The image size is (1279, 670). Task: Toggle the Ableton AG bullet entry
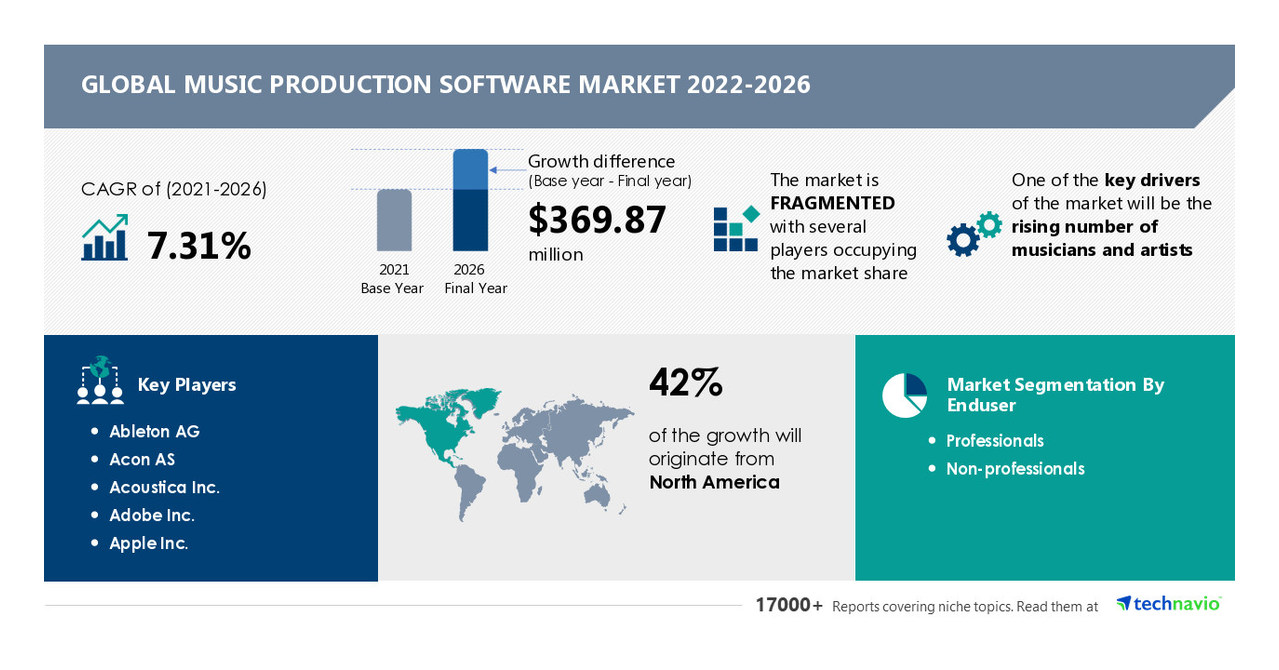pos(154,431)
